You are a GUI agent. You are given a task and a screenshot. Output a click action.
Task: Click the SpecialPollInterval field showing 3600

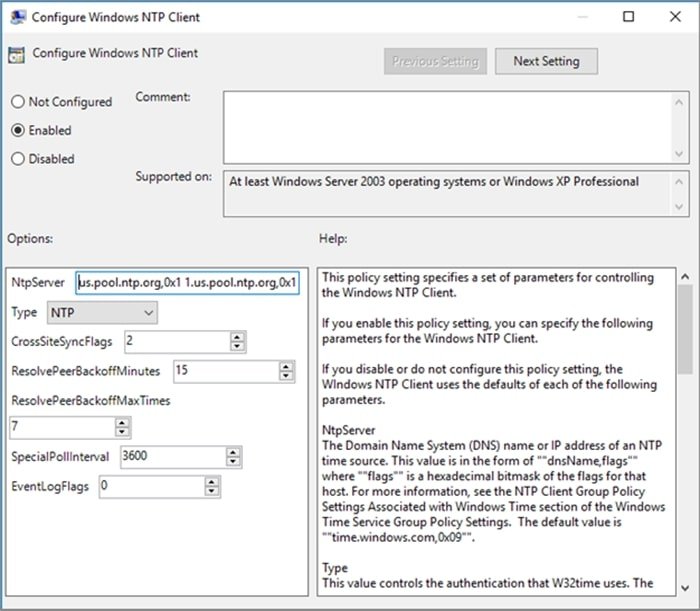pyautogui.click(x=166, y=457)
